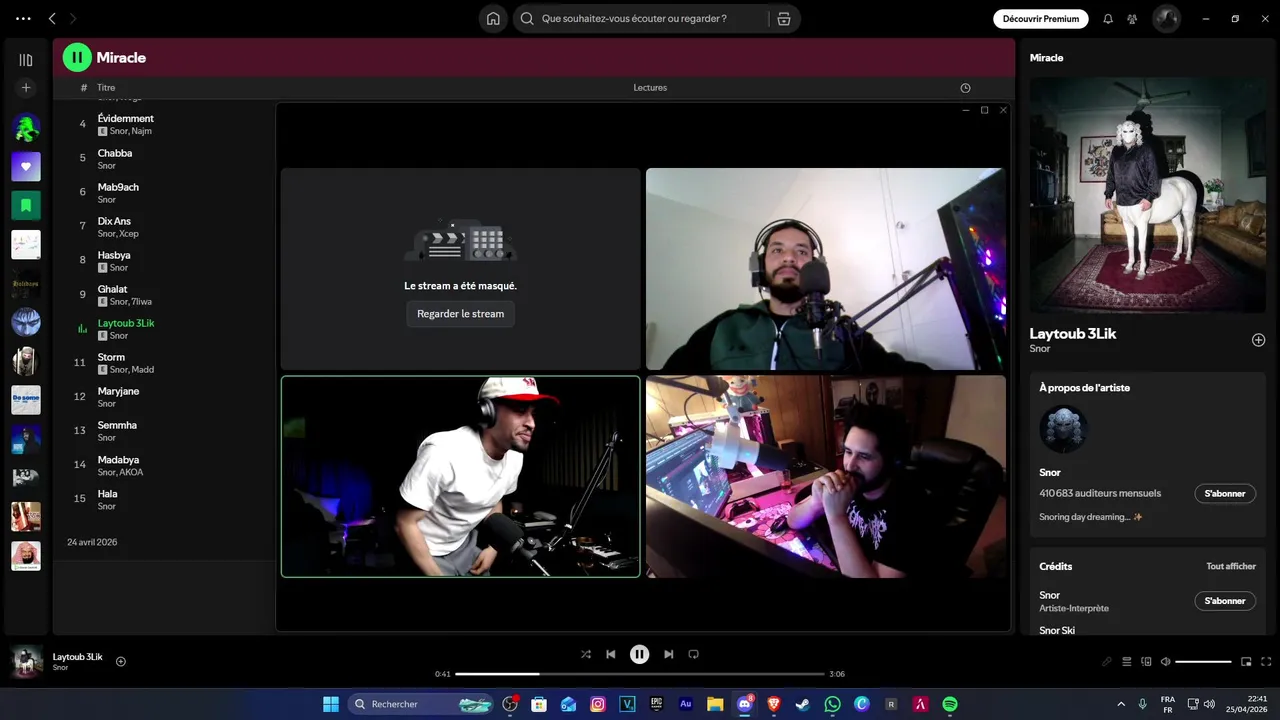Pause playback in bottom player bar
Viewport: 1280px width, 720px height.
(640, 654)
